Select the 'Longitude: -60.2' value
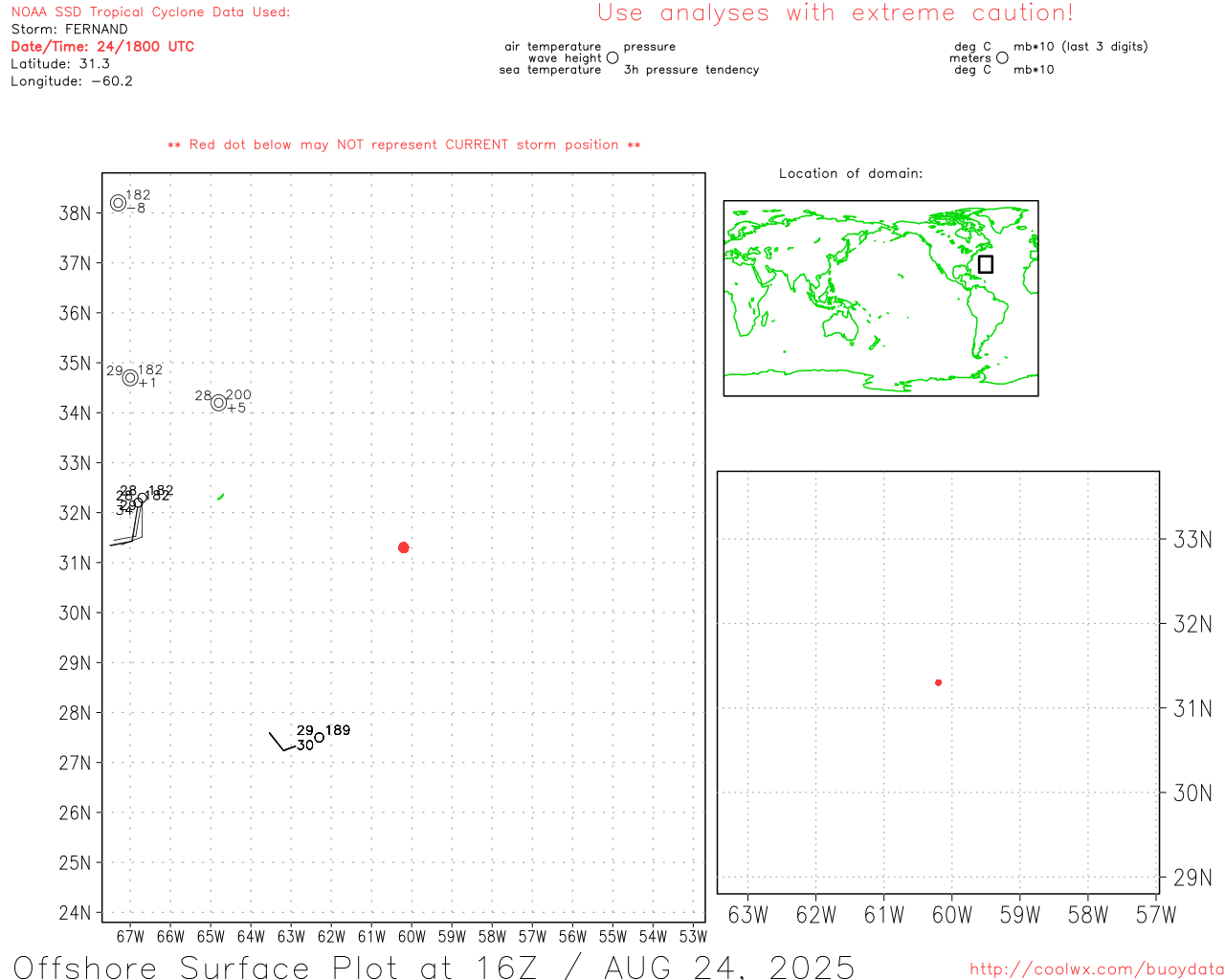The height and width of the screenshot is (980, 1225). [x=72, y=81]
